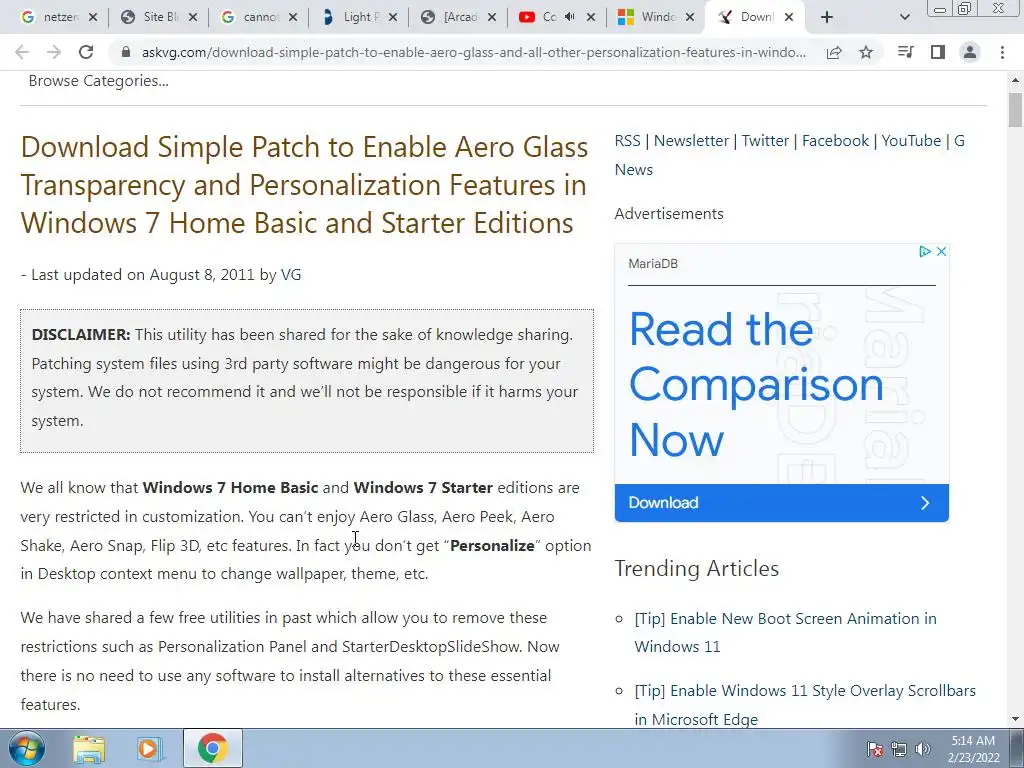Click the article title heading
The width and height of the screenshot is (1024, 768).
[x=304, y=185]
